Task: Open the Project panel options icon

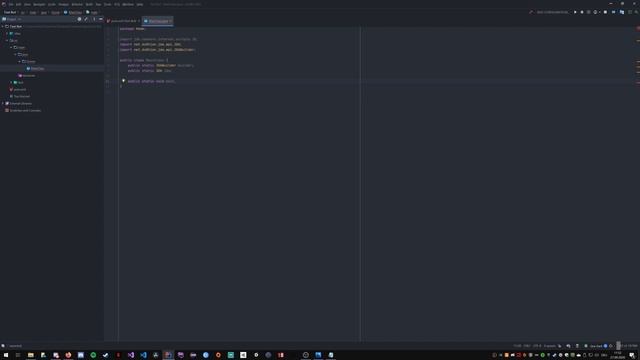Action: (x=94, y=19)
